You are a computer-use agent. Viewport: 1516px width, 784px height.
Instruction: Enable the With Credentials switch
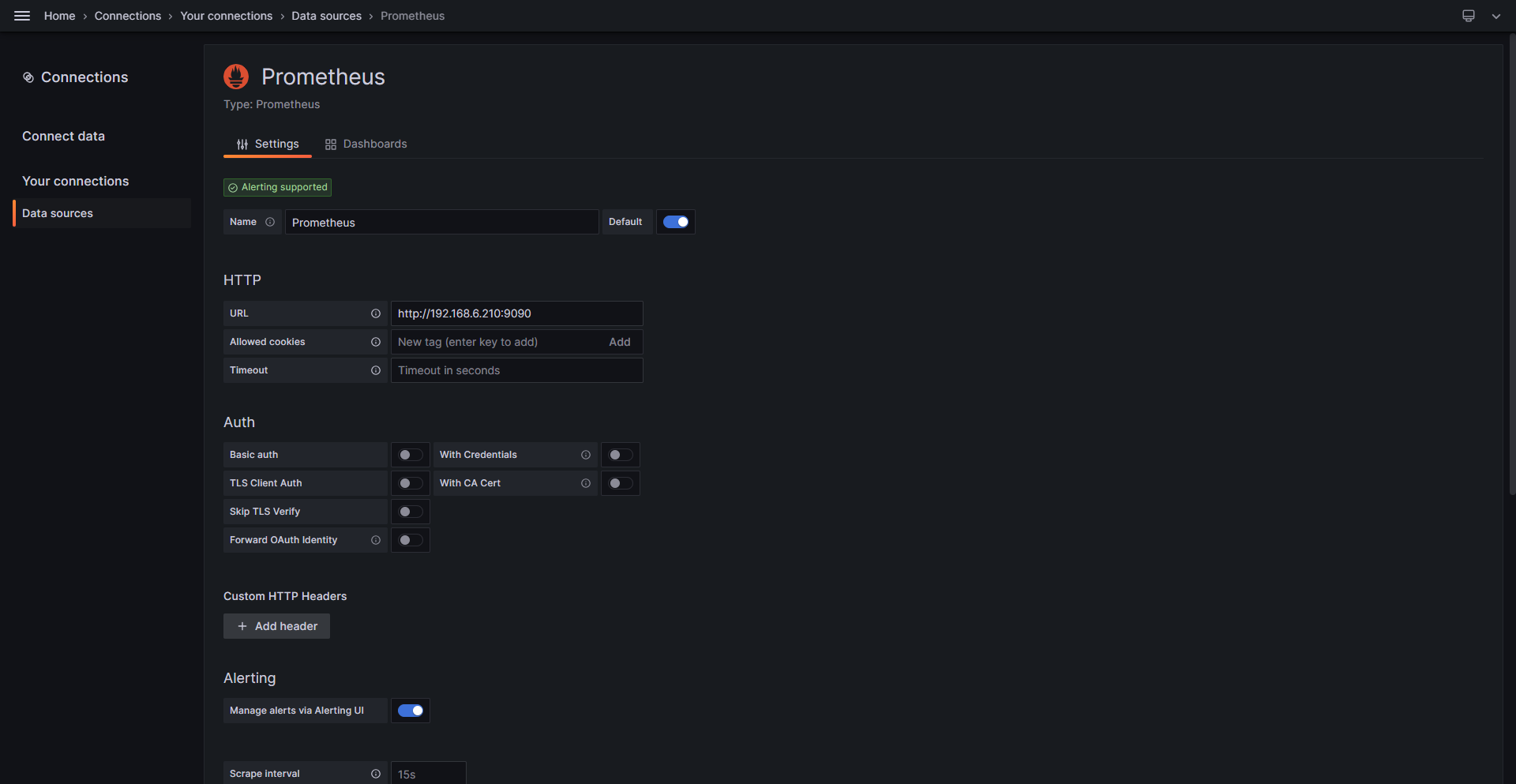(621, 455)
